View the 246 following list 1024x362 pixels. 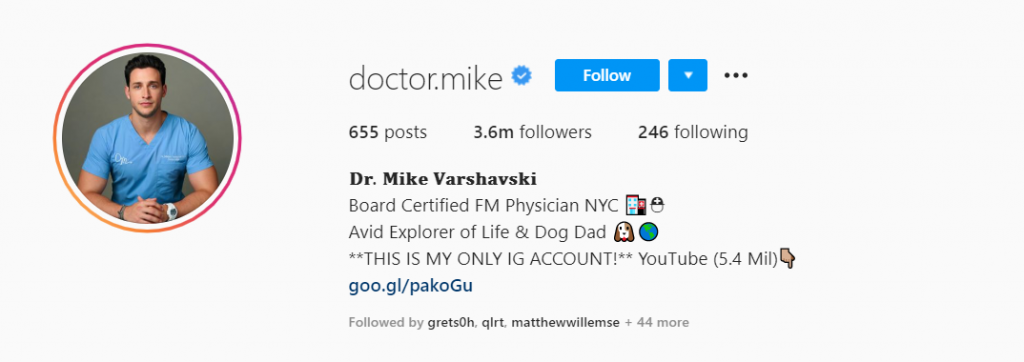[x=693, y=133]
